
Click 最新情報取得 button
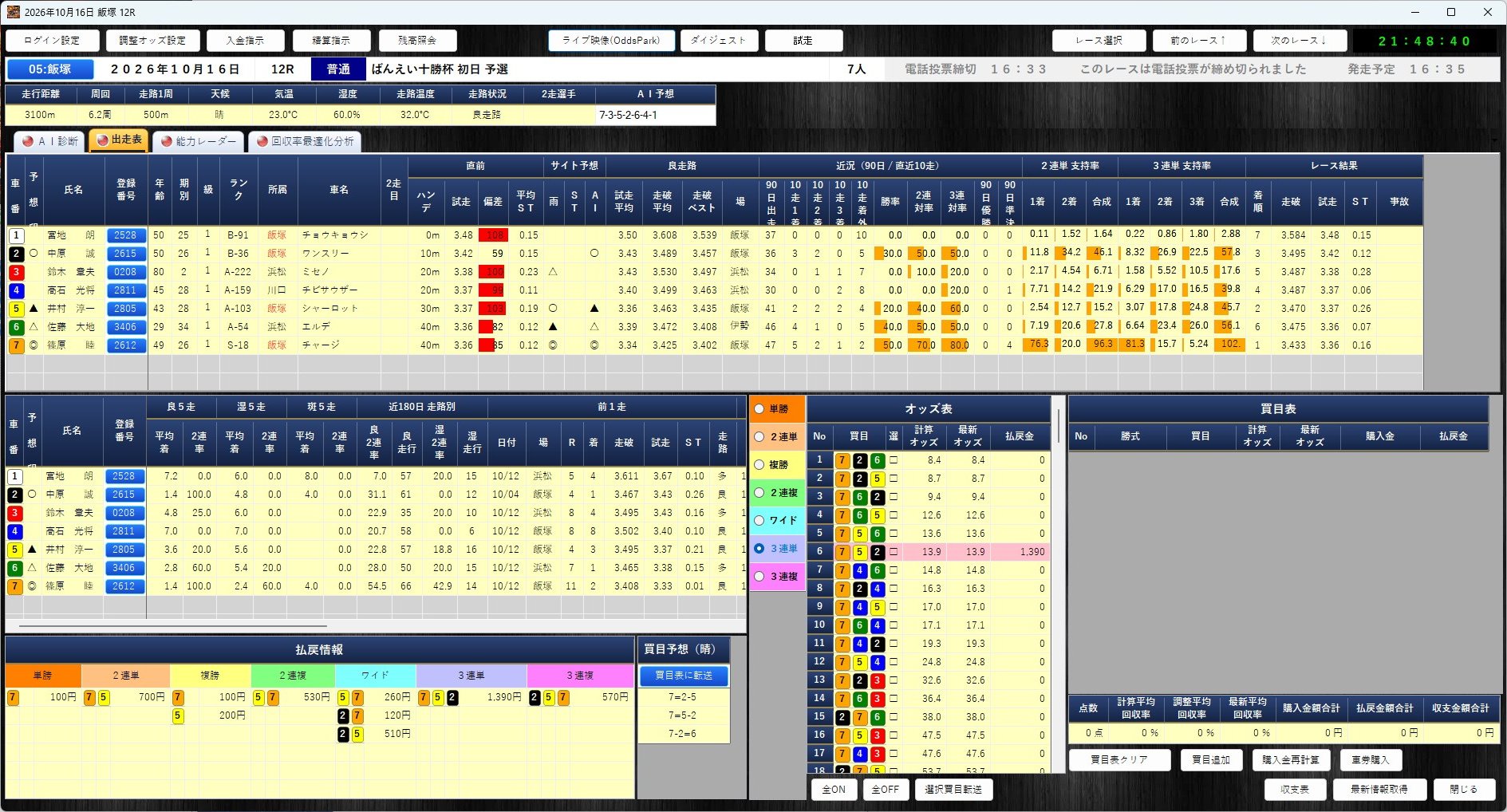[x=1379, y=790]
